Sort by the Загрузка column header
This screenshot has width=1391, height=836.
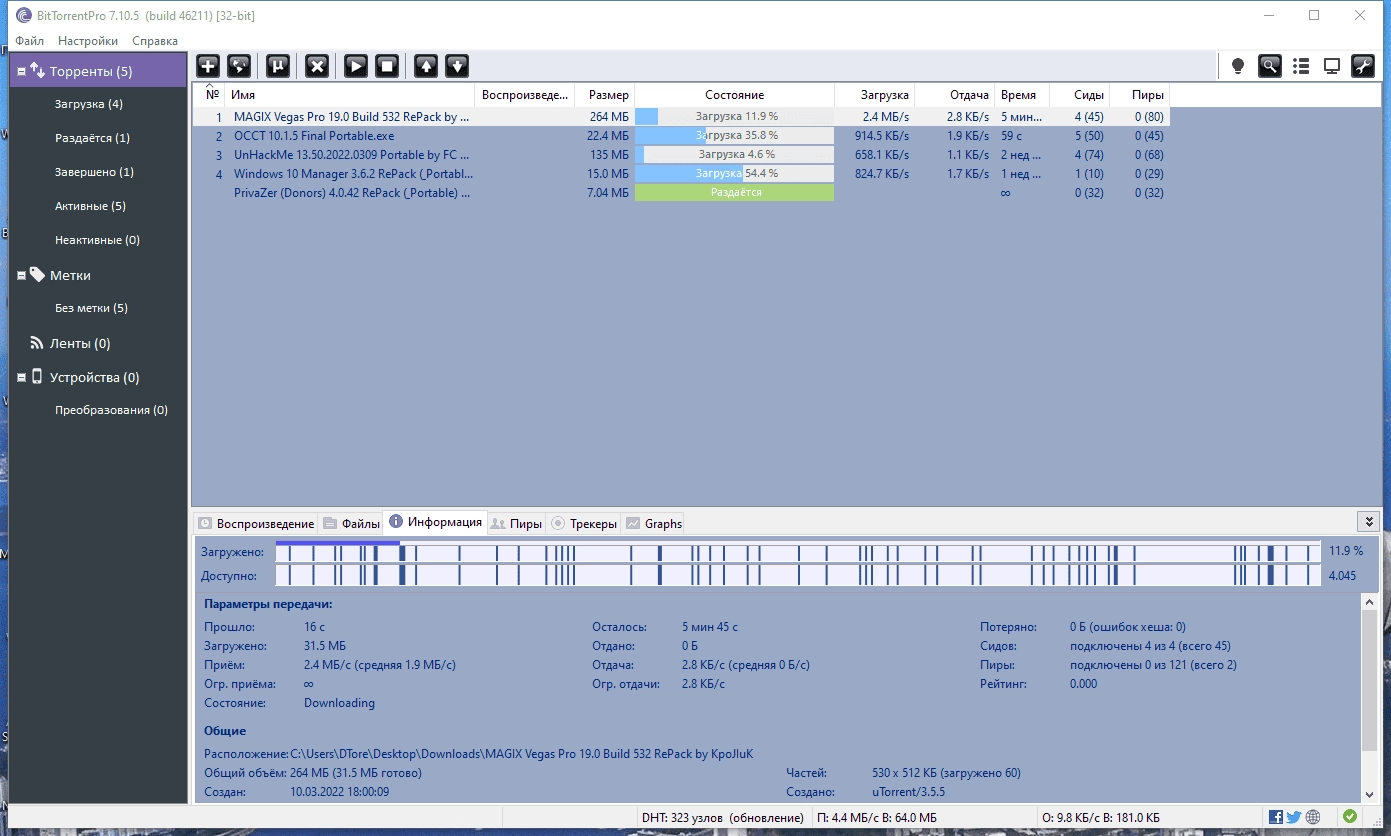click(x=874, y=95)
